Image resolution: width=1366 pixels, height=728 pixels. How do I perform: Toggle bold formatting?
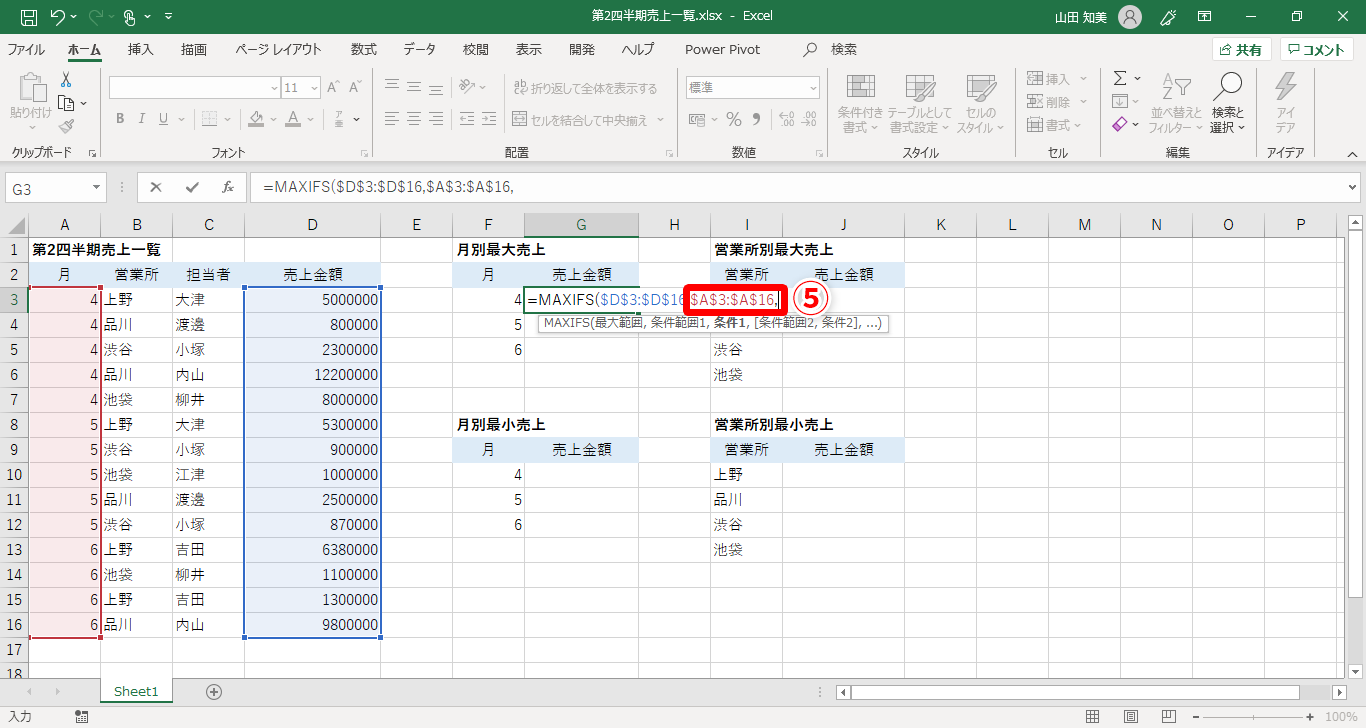point(119,119)
